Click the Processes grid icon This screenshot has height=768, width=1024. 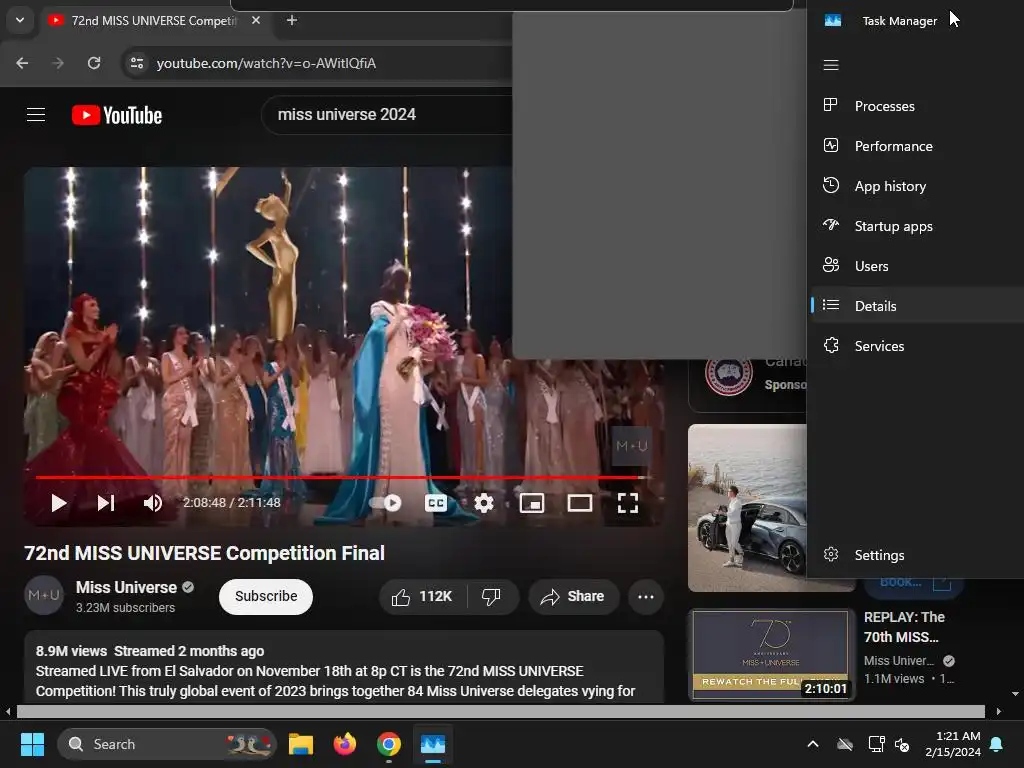pos(831,105)
